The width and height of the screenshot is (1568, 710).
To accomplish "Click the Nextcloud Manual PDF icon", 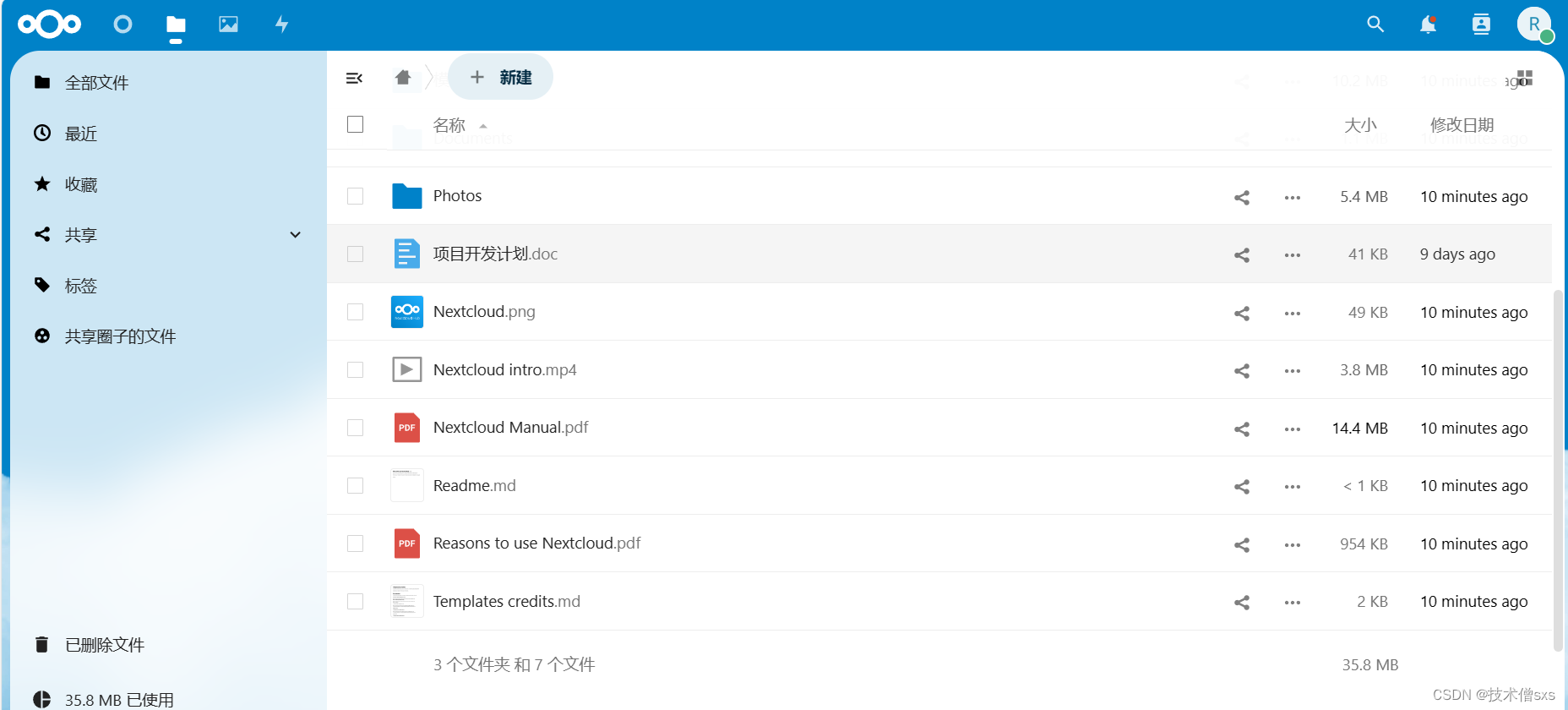I will 407,428.
